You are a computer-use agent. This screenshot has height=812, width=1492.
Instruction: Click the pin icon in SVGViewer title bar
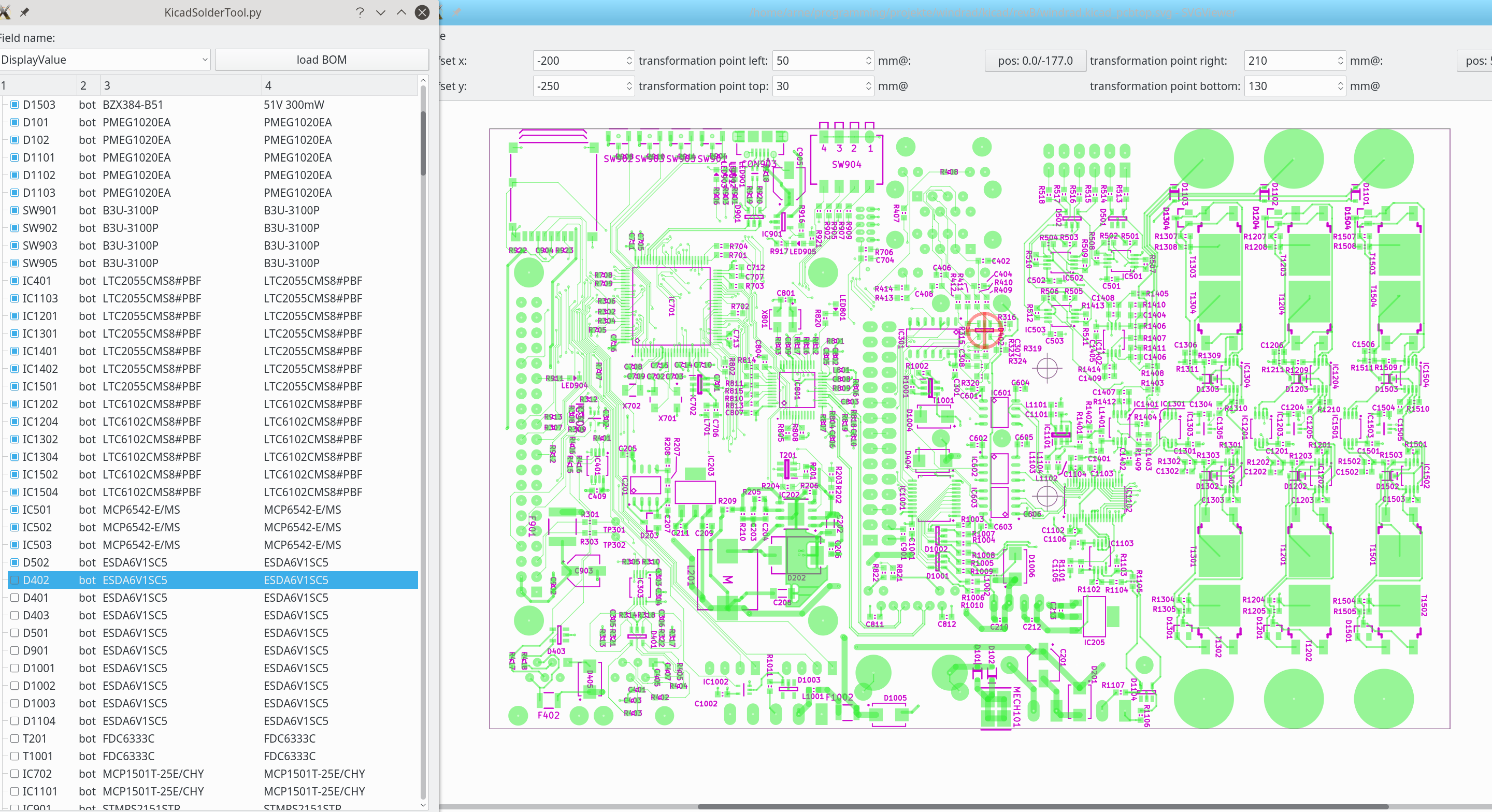457,12
